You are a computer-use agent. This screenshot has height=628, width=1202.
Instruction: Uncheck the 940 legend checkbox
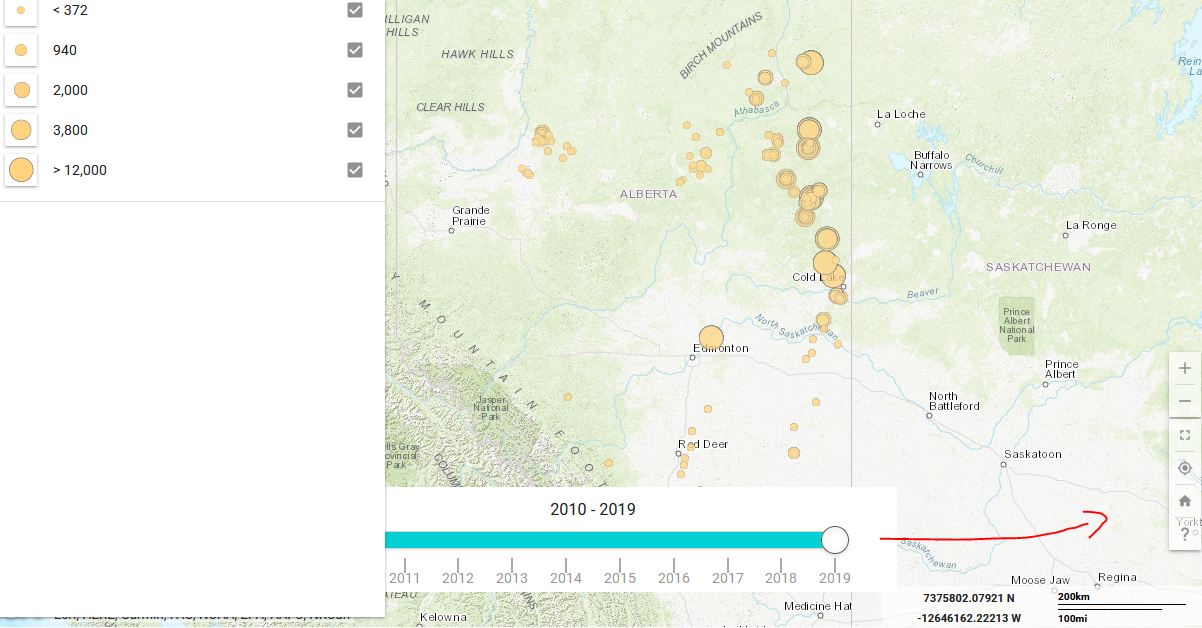[x=355, y=50]
